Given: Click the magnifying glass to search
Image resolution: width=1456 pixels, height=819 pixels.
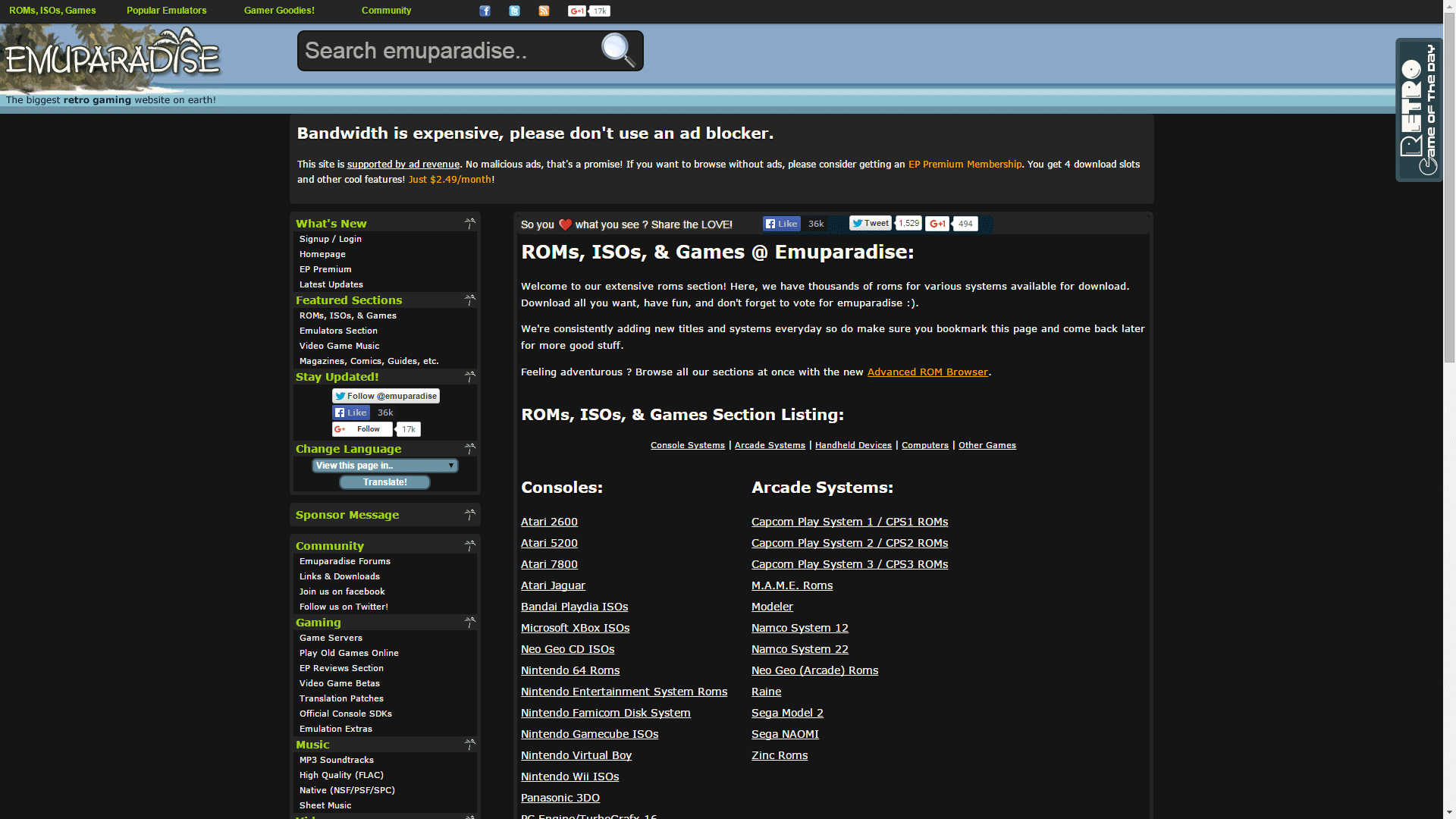Looking at the screenshot, I should (618, 50).
